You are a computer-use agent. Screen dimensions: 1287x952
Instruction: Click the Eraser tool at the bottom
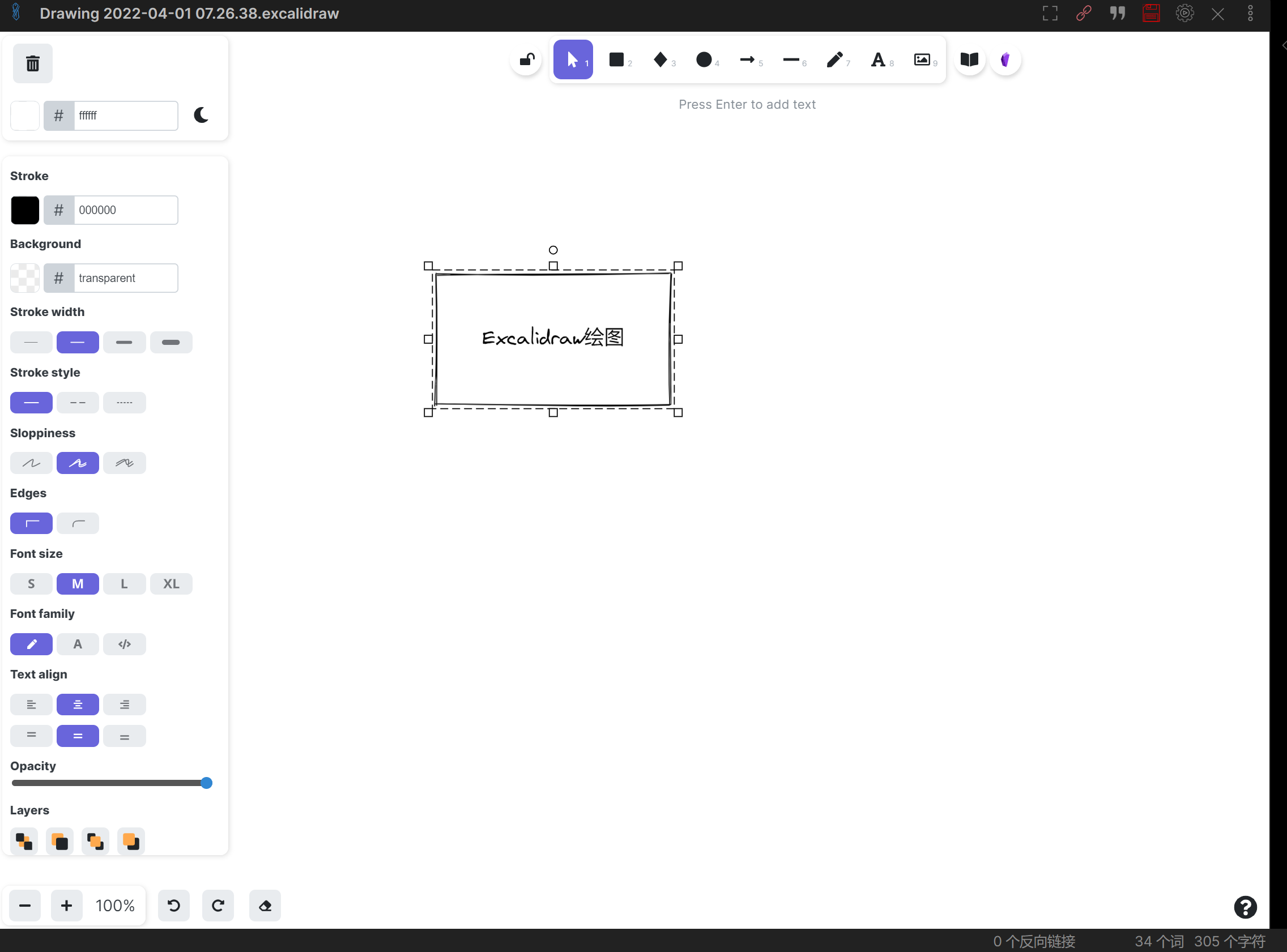point(265,906)
